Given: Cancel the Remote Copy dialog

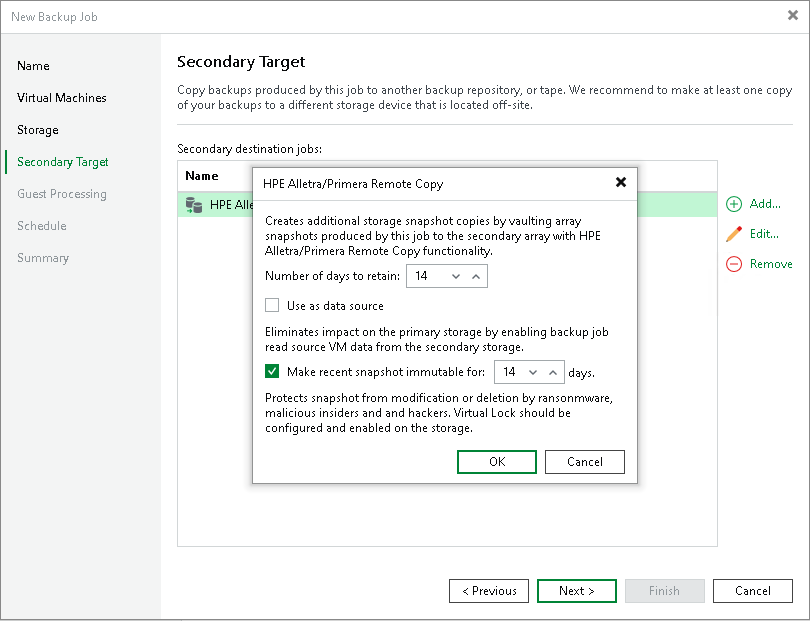Looking at the screenshot, I should pyautogui.click(x=585, y=462).
